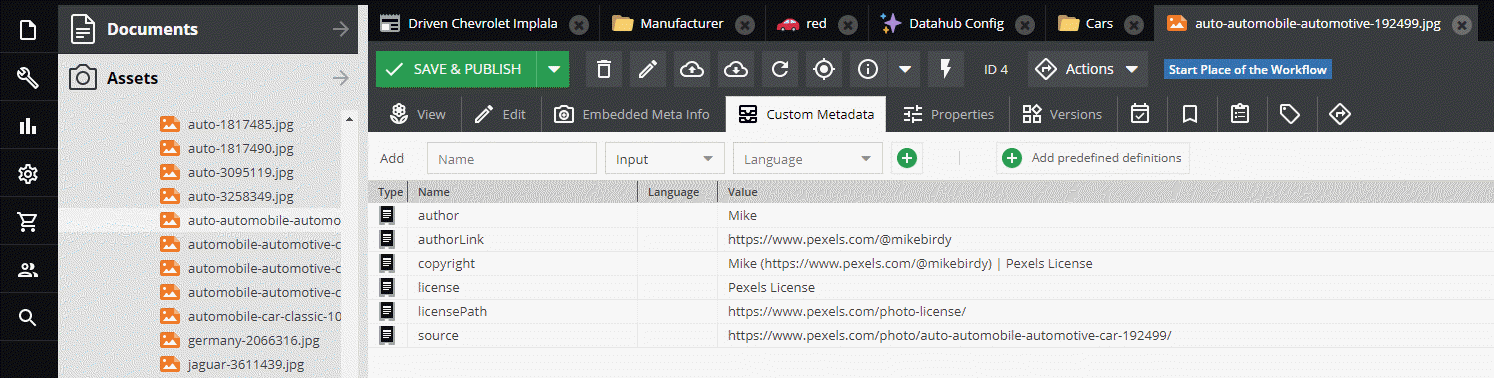Switch to the Versions tab

[1062, 114]
